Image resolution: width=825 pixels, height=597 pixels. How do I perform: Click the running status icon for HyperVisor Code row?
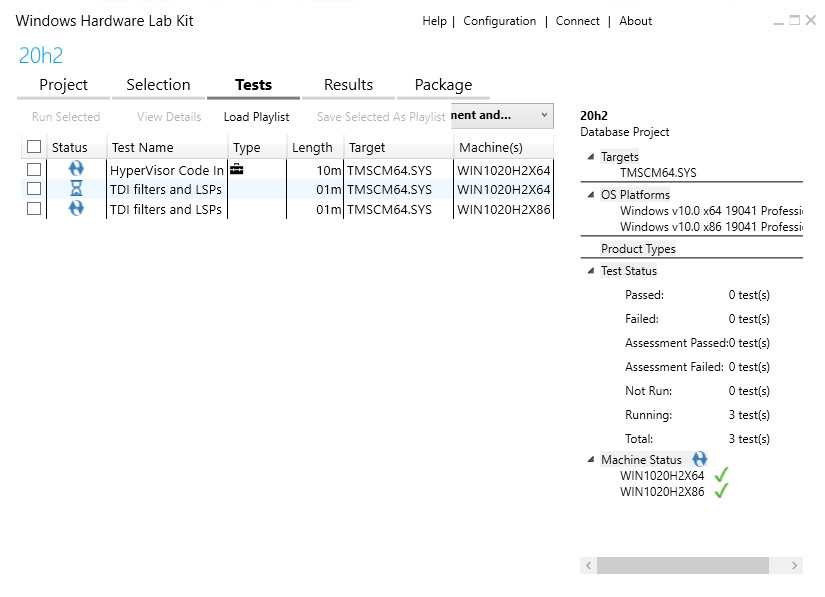pyautogui.click(x=76, y=169)
